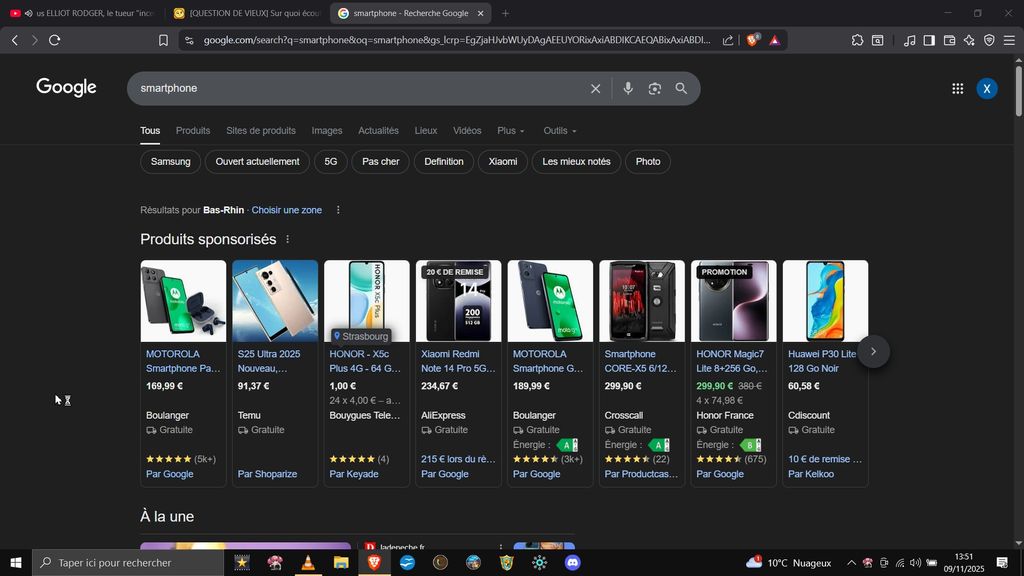
Task: Expand the "Outils" dropdown
Action: (559, 131)
